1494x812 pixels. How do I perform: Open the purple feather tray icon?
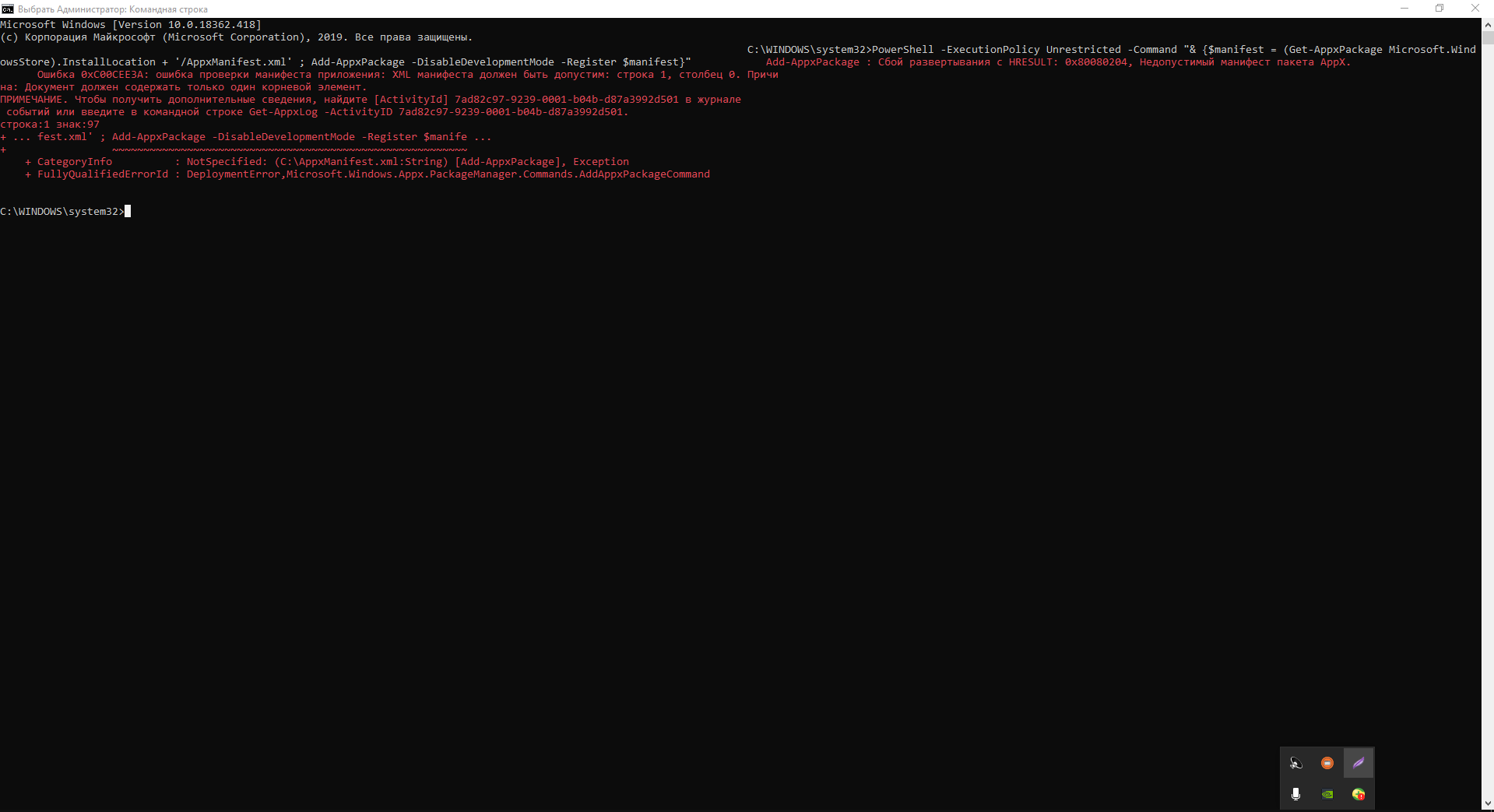coord(1359,763)
